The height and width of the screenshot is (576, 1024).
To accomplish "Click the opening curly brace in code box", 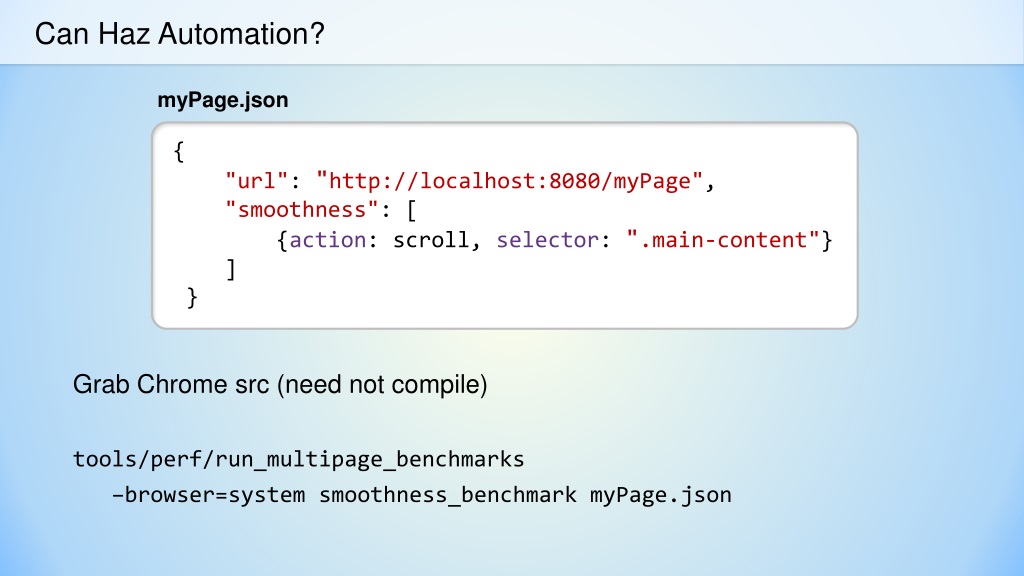I will [179, 152].
